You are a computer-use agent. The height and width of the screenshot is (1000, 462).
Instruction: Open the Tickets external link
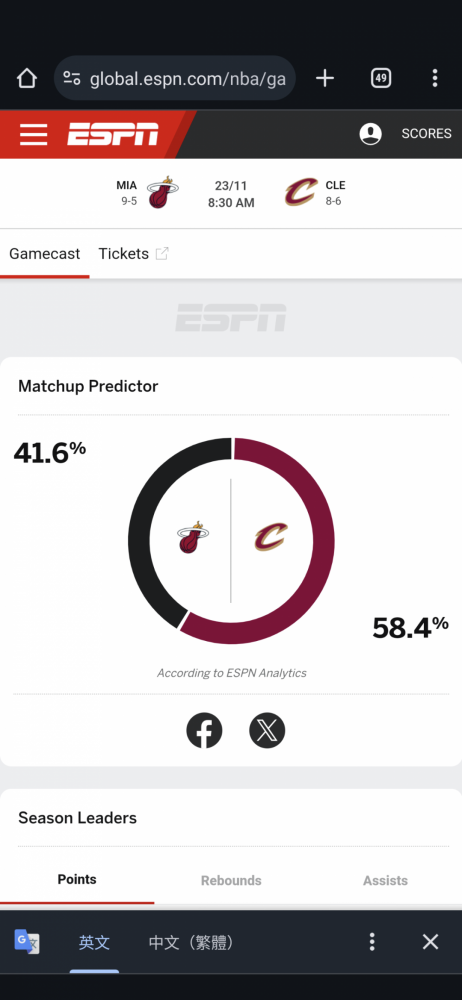[133, 254]
